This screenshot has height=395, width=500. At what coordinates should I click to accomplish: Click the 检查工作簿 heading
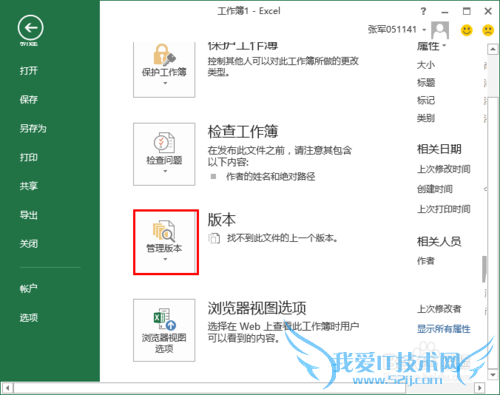[243, 131]
